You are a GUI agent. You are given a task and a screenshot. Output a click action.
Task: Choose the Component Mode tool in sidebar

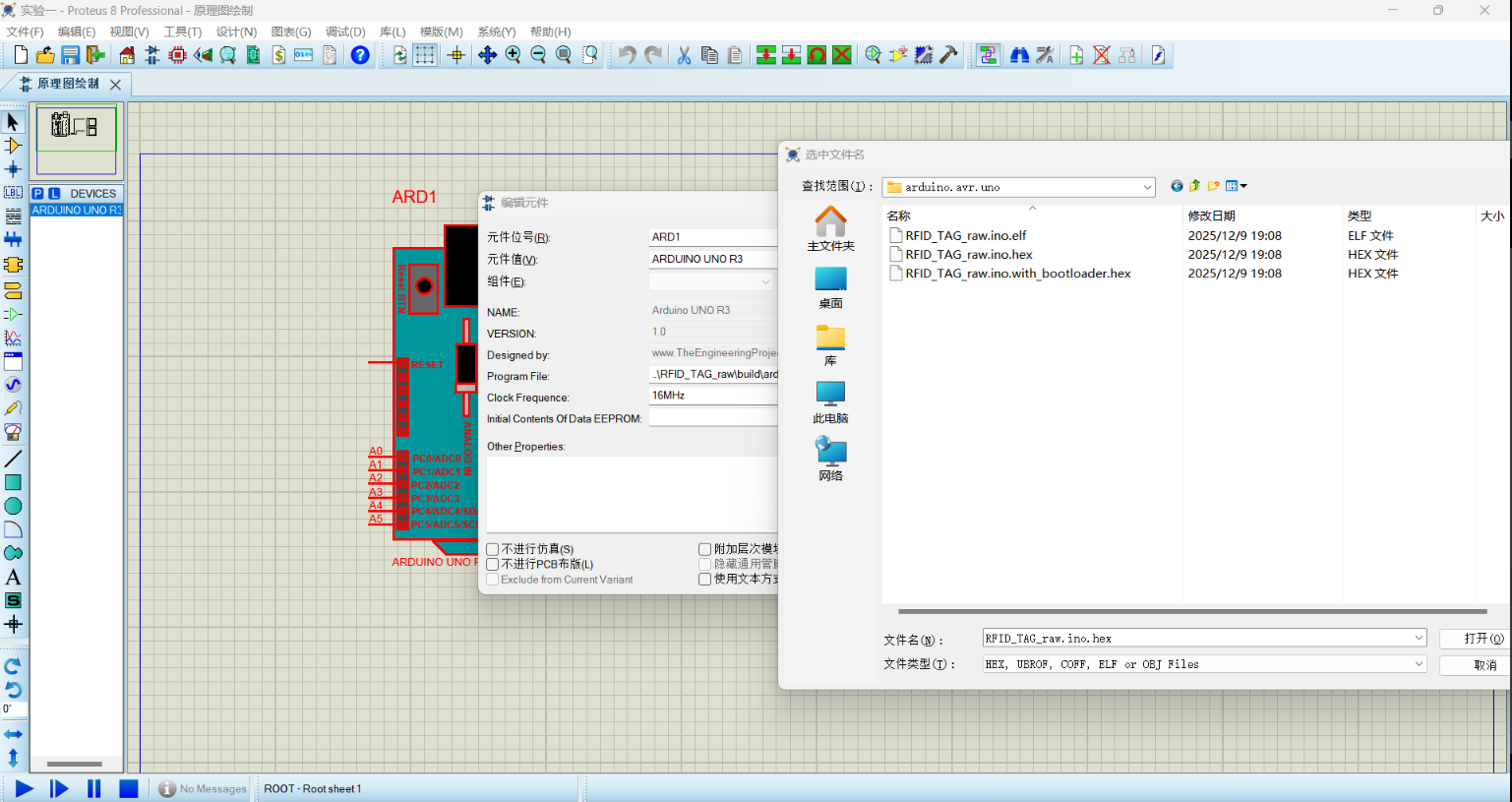[x=13, y=146]
